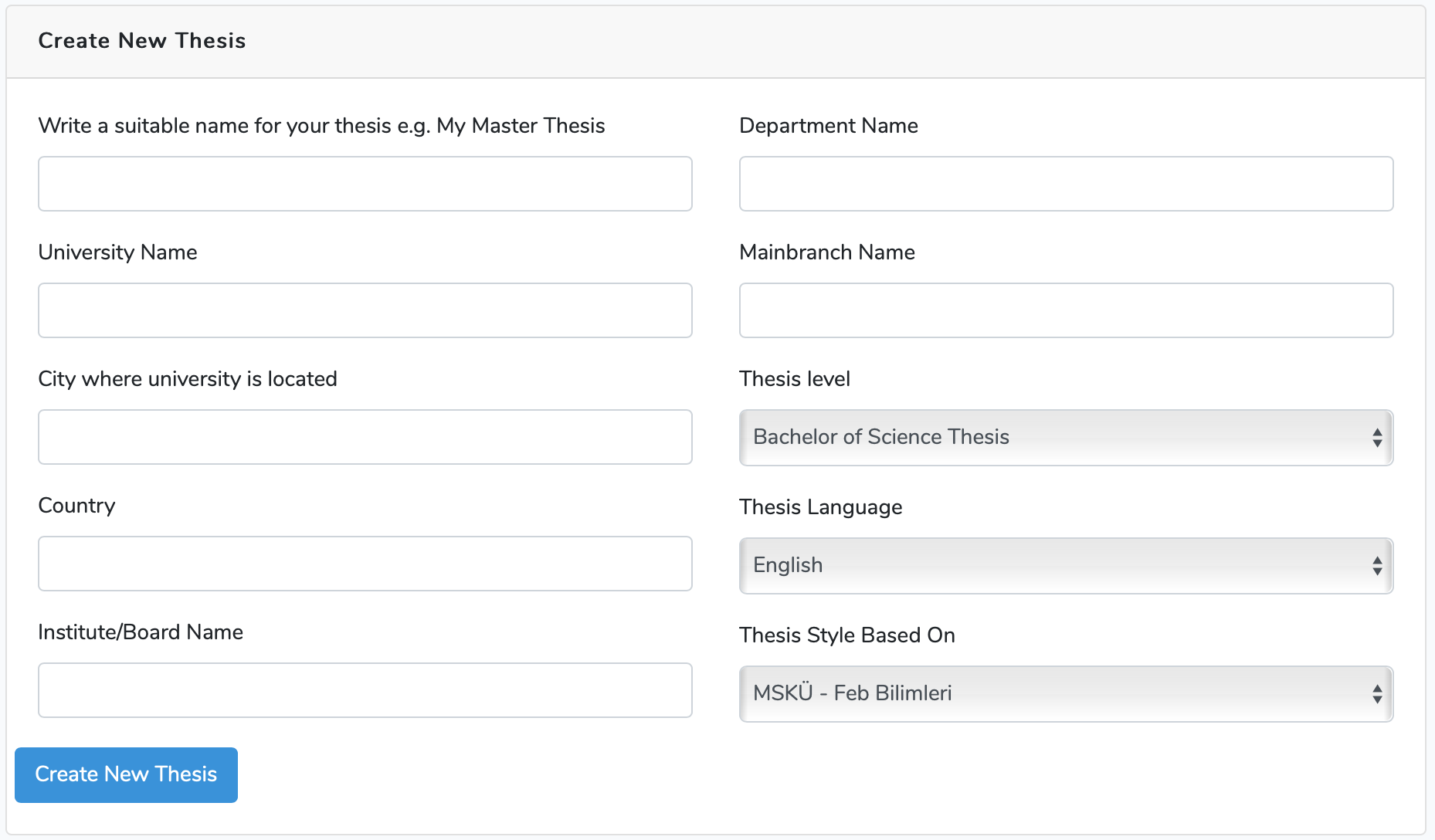Open the MSKÜ - Feb Bilimleri style dropdown
The height and width of the screenshot is (840, 1435).
[1066, 694]
